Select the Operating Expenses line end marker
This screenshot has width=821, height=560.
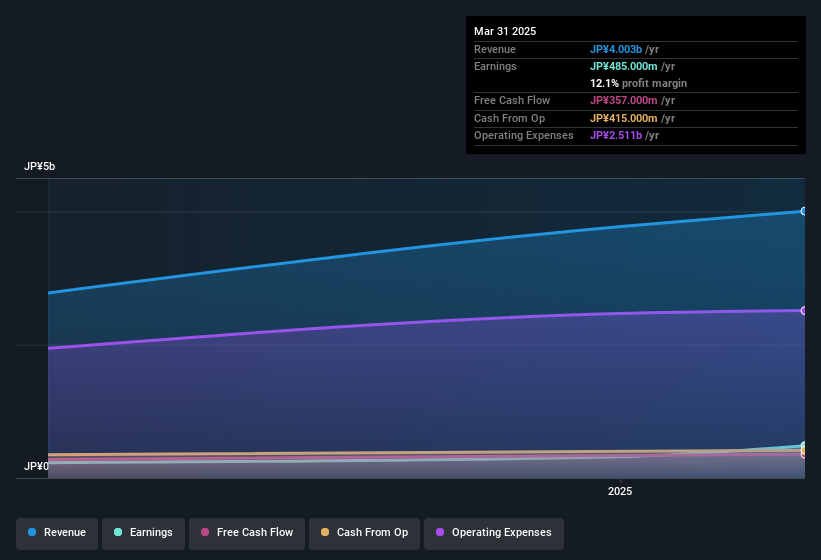click(x=804, y=311)
